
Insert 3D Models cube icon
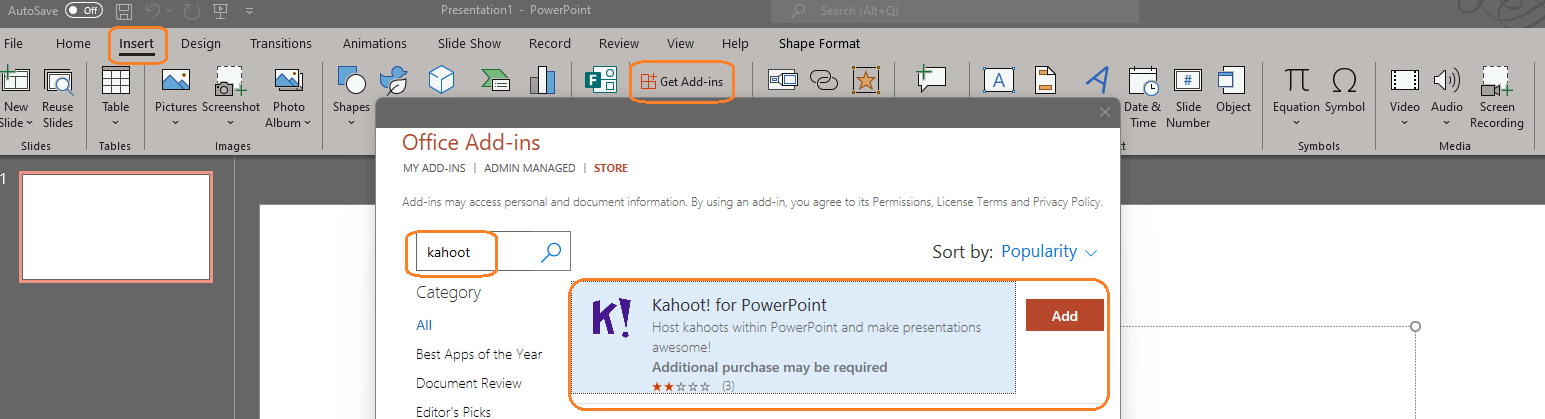pyautogui.click(x=442, y=81)
